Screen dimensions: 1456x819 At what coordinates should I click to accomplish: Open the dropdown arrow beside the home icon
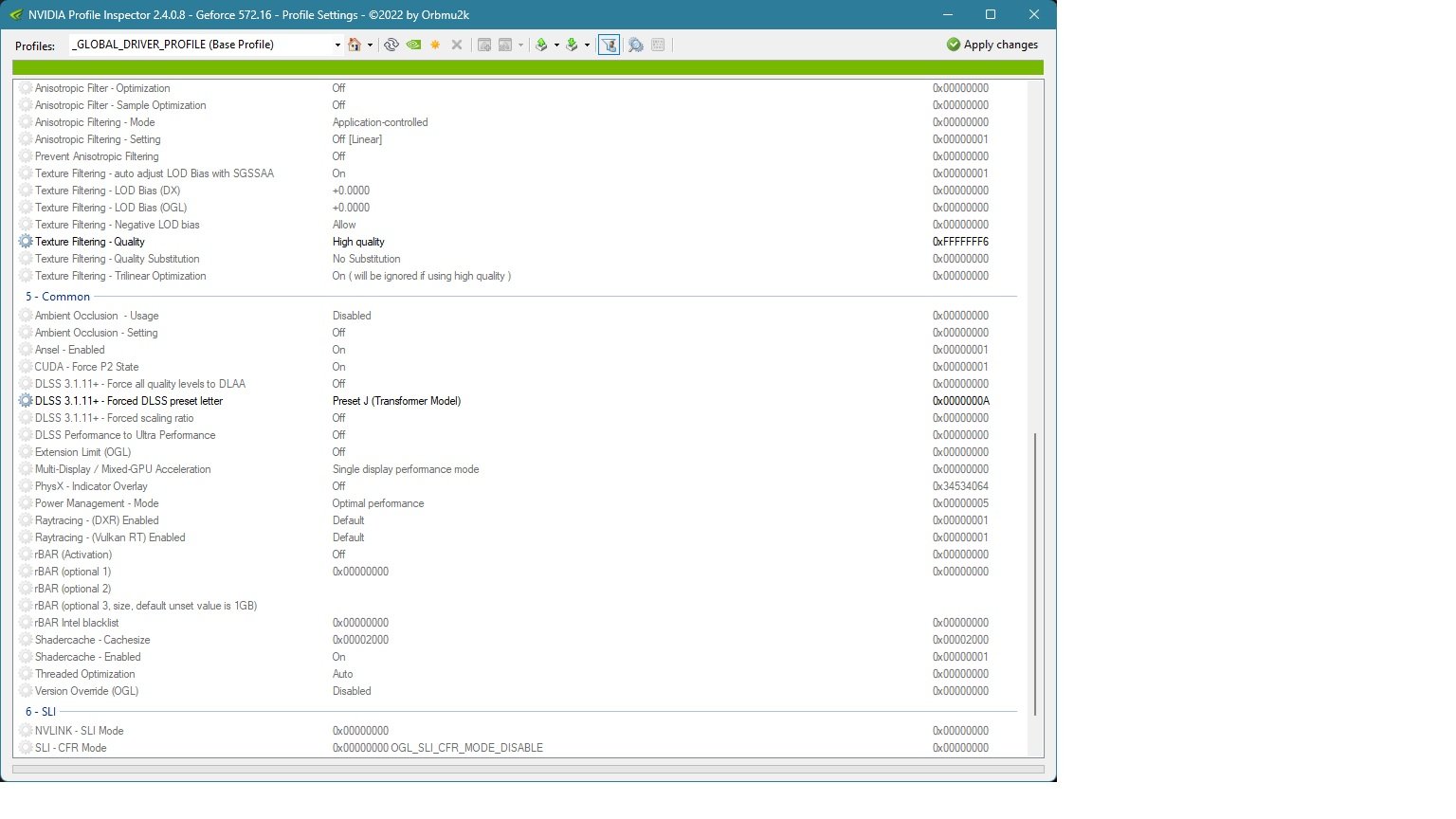(x=370, y=45)
